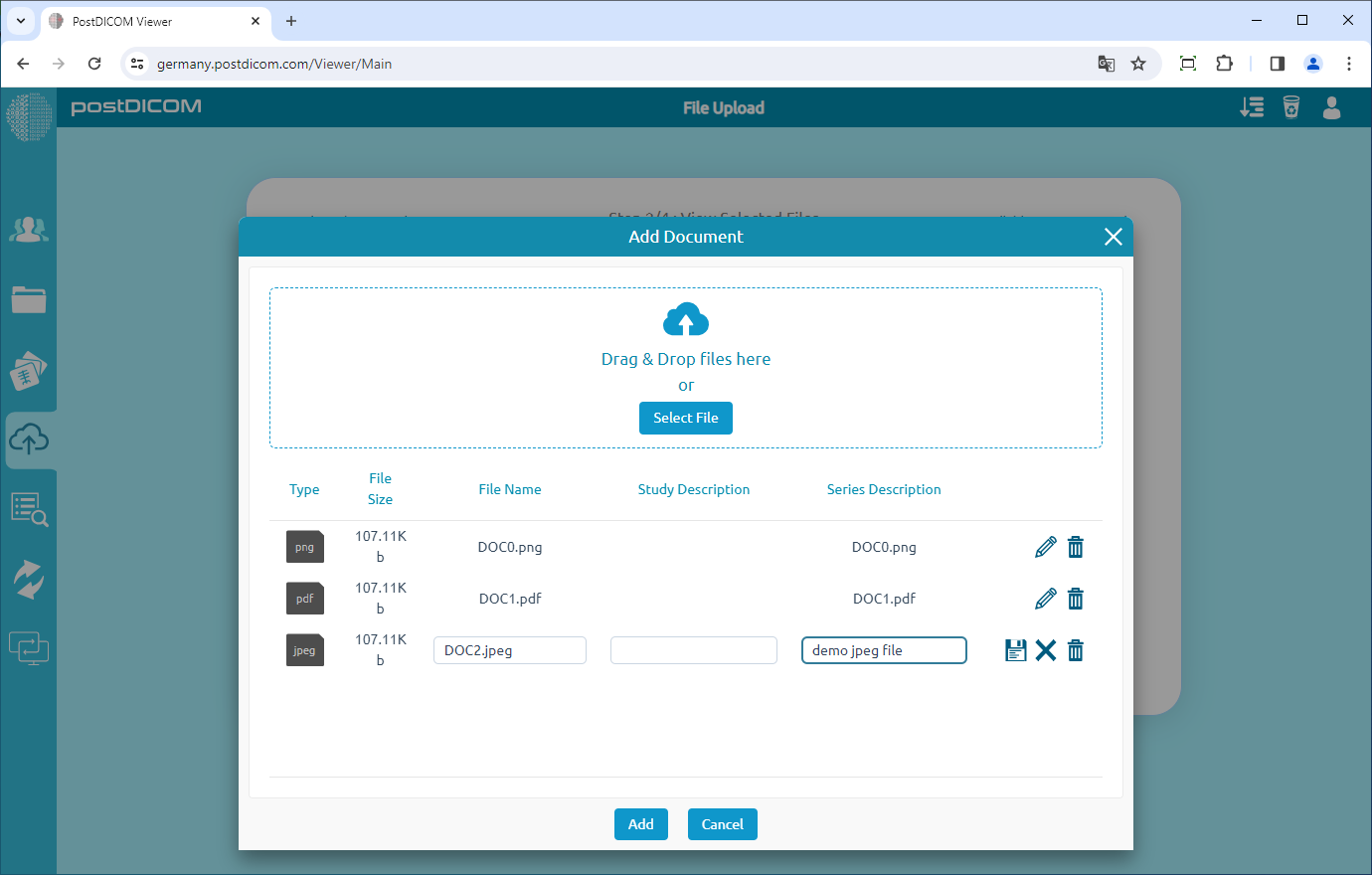Click the Add button to upload documents
The width and height of the screenshot is (1372, 875).
click(640, 823)
